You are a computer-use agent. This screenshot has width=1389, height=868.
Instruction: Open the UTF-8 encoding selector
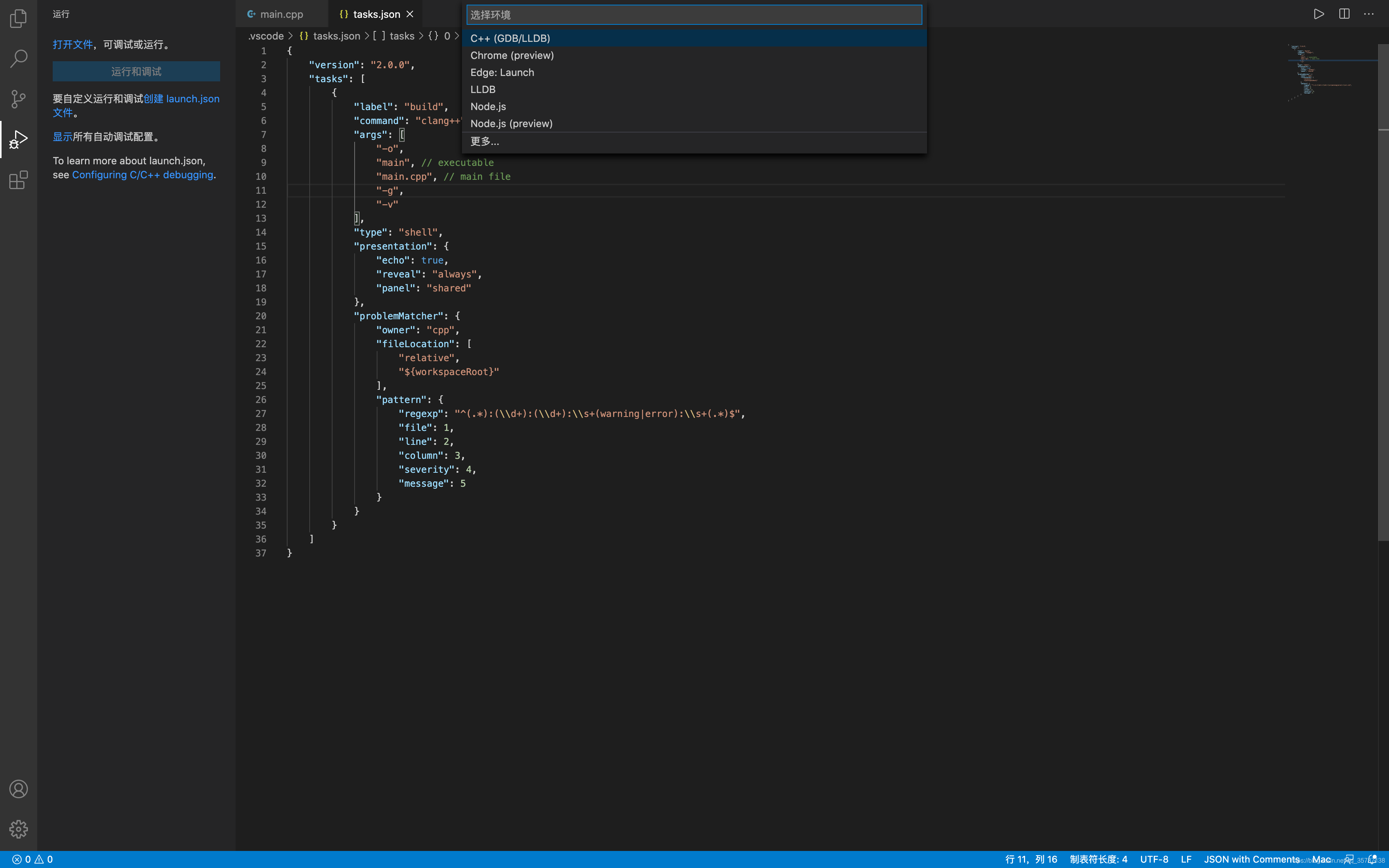[x=1154, y=859]
